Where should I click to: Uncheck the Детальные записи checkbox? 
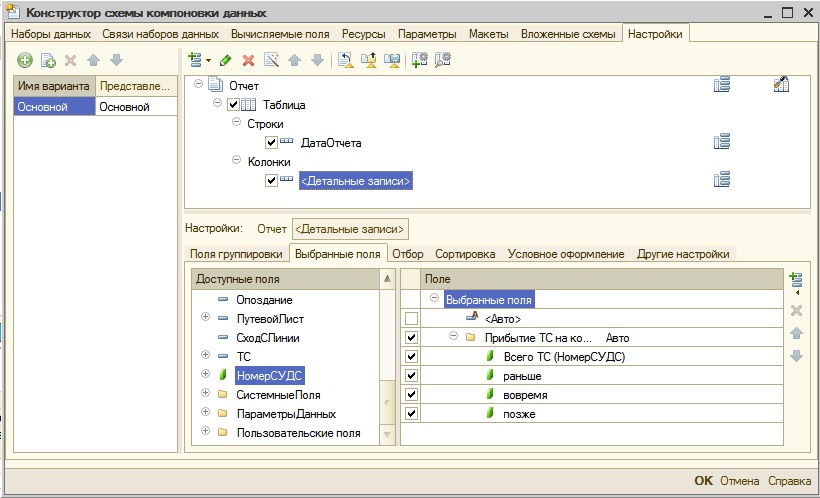pyautogui.click(x=271, y=180)
